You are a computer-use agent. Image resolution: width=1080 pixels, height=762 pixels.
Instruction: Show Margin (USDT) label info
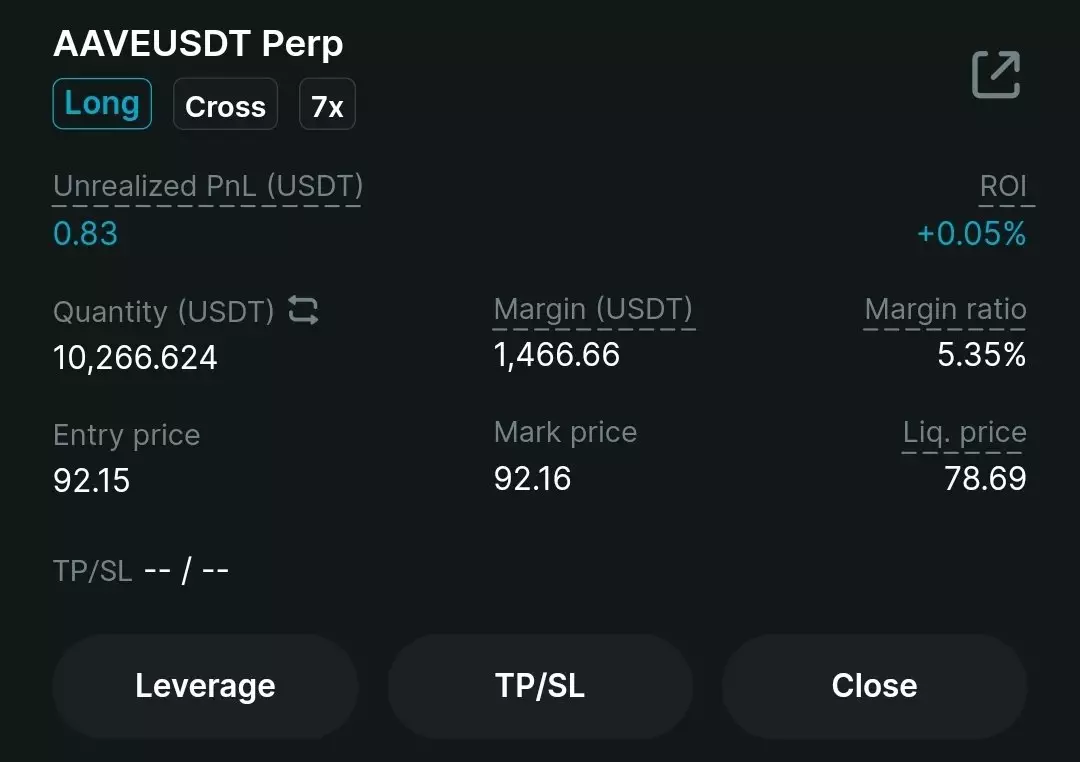tap(593, 309)
